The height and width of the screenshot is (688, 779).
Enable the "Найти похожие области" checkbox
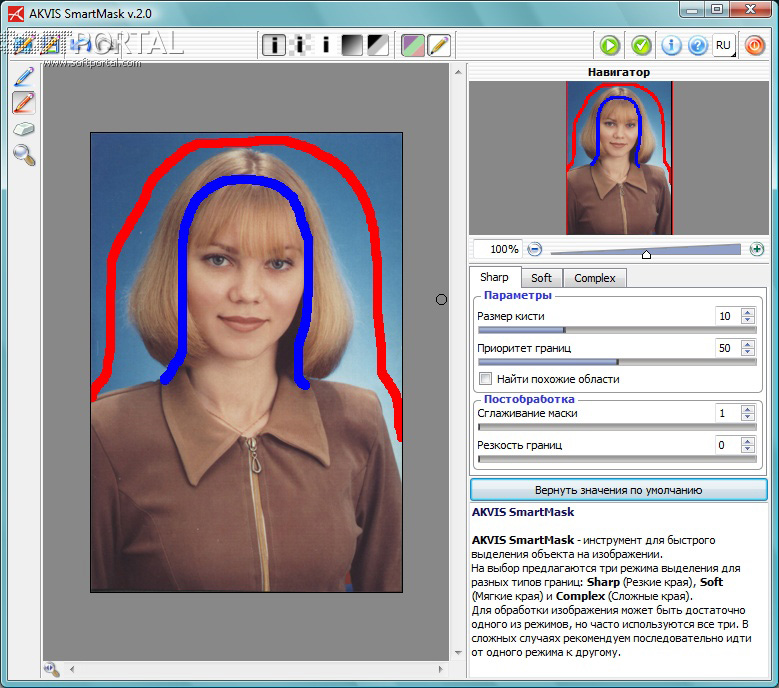tap(486, 379)
